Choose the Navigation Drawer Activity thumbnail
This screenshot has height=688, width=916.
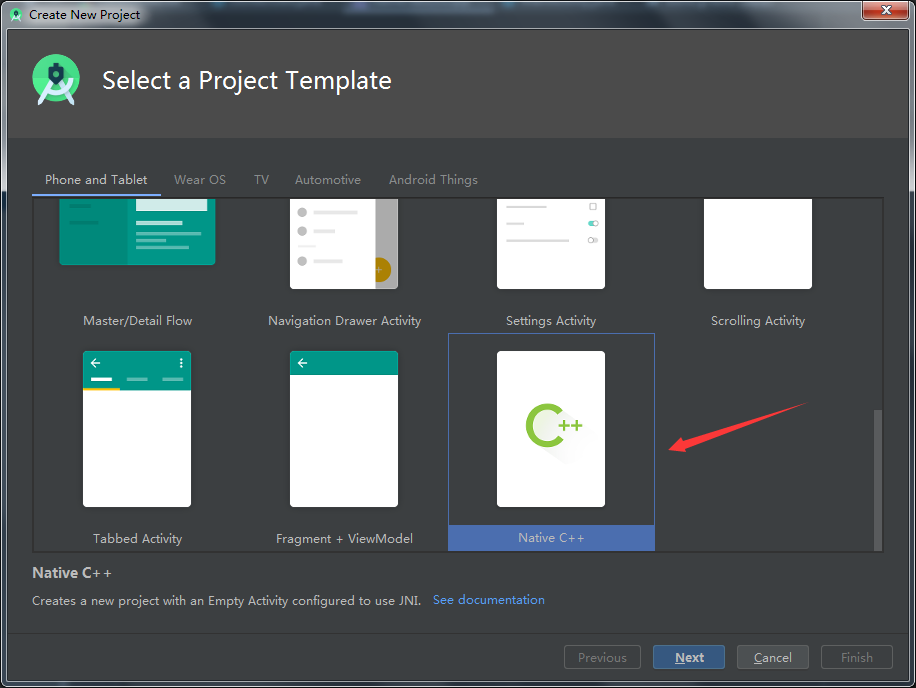pos(344,244)
